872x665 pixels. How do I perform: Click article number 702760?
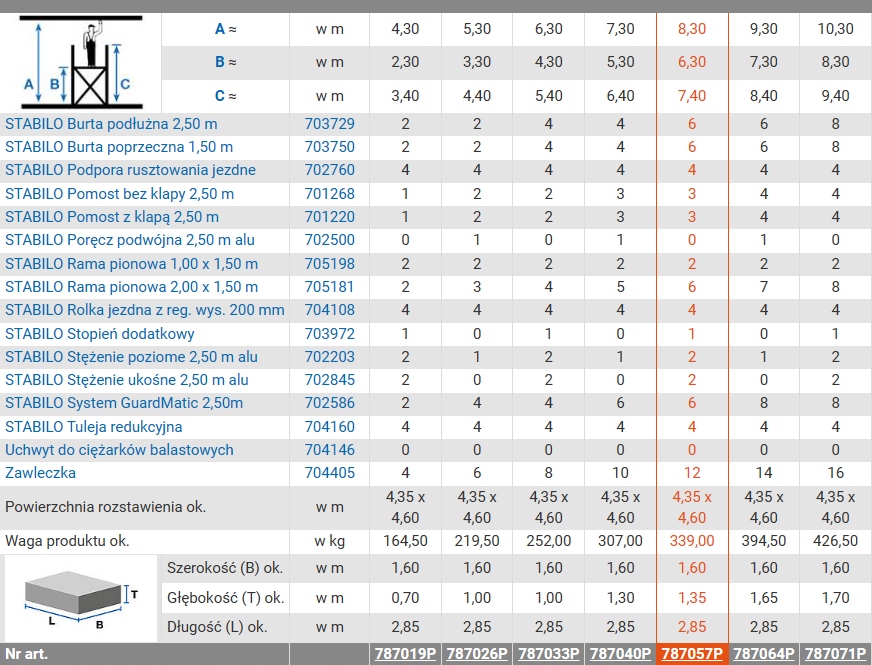coord(329,170)
